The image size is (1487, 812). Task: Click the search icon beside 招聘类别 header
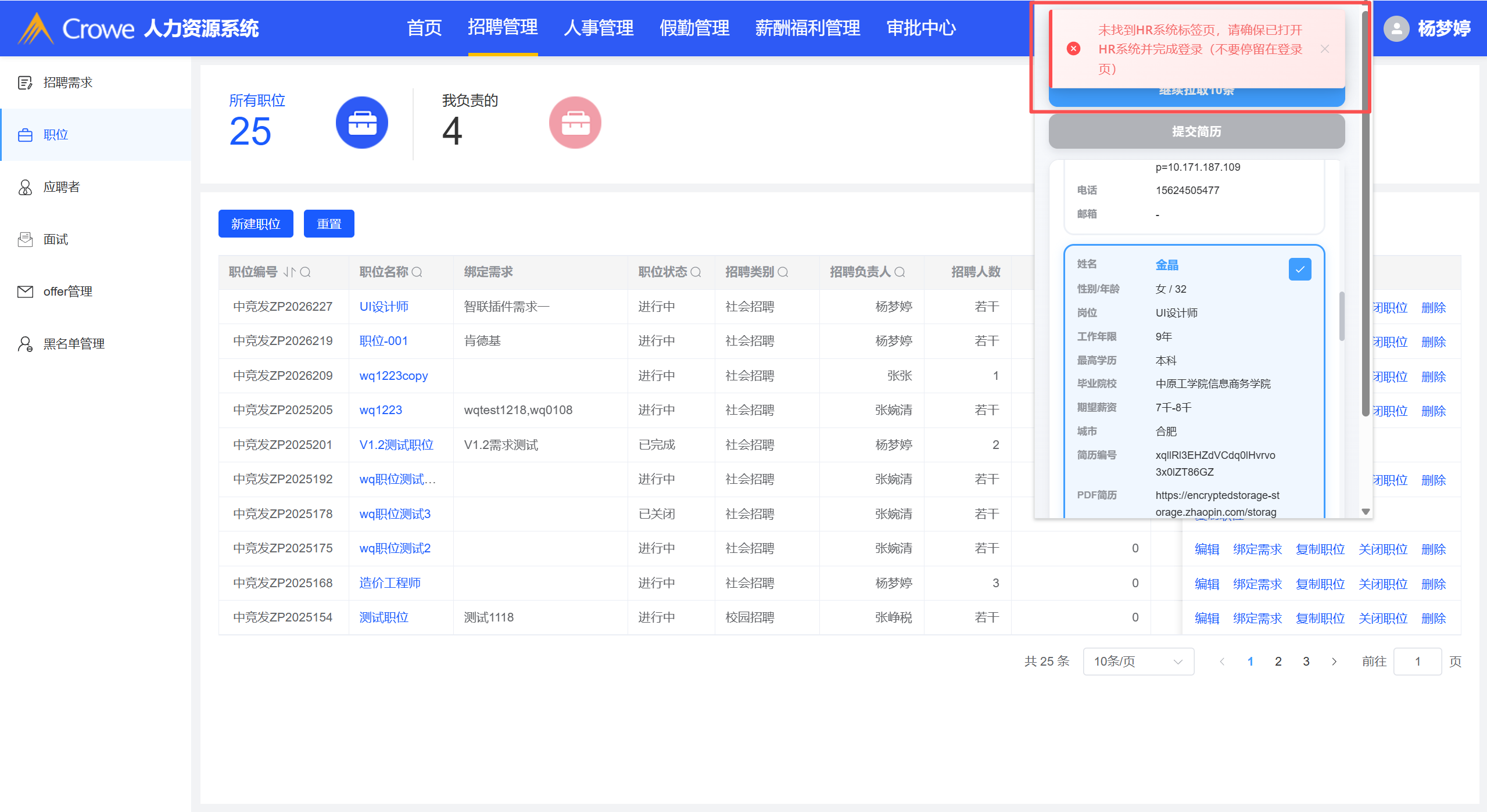point(783,272)
